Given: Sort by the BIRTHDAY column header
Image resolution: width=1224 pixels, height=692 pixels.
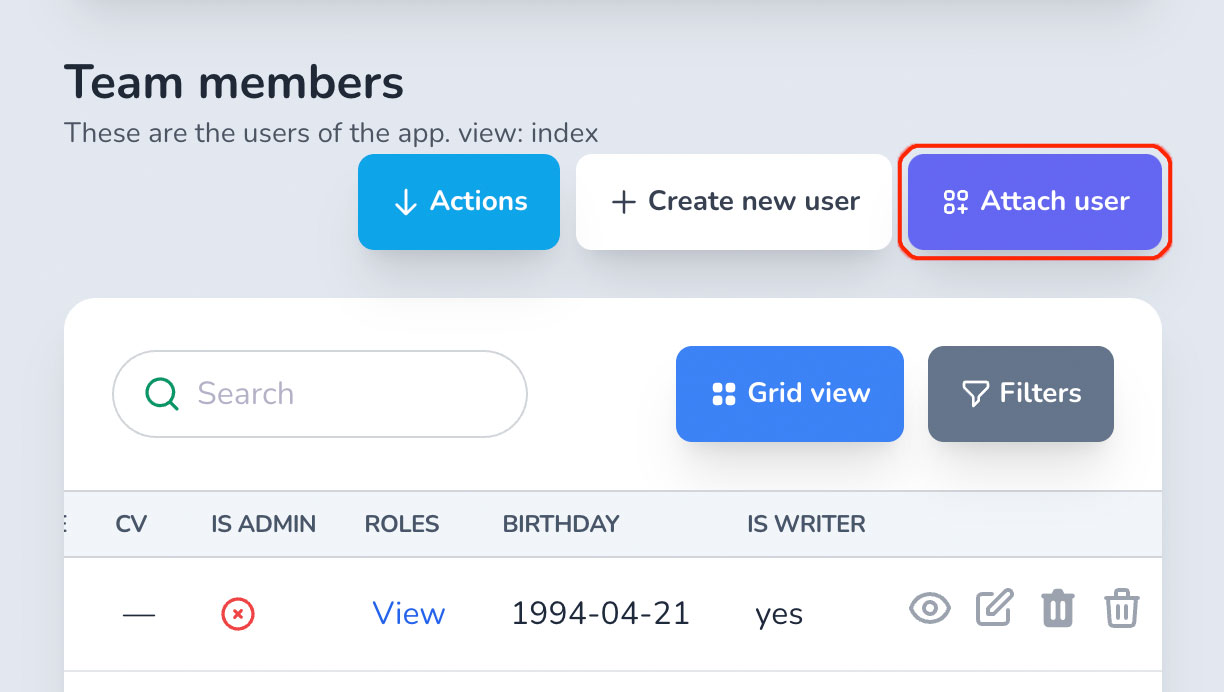Looking at the screenshot, I should [x=561, y=523].
